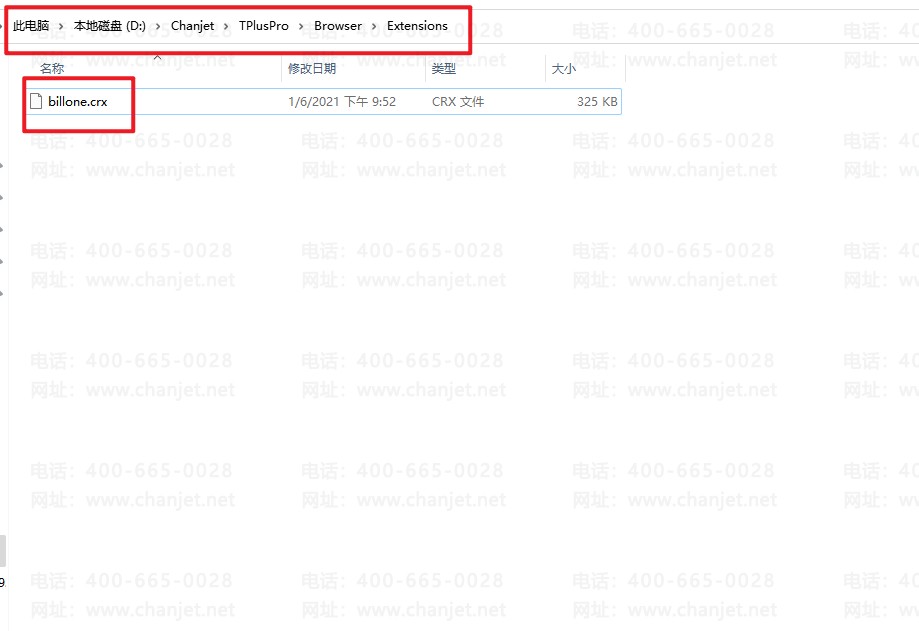Sort files by 修改日期 column header
Screen dimensions: 919x631
[x=312, y=69]
